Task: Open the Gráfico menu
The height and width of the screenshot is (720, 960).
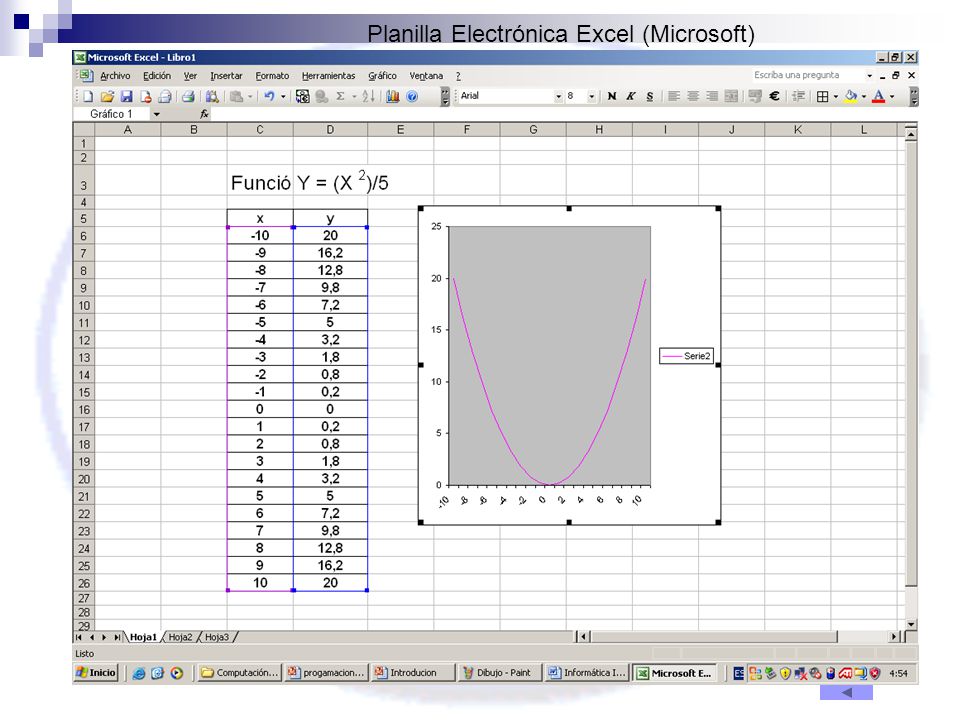Action: point(382,76)
